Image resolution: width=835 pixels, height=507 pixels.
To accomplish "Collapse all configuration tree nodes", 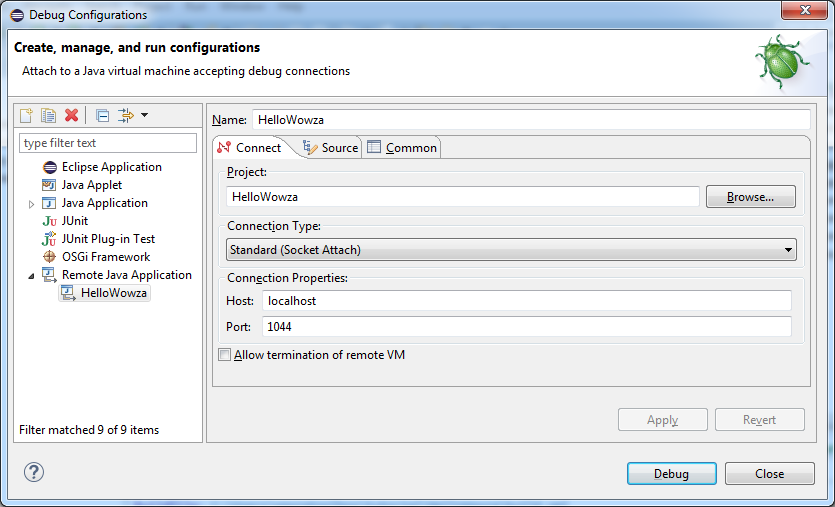I will pos(102,116).
